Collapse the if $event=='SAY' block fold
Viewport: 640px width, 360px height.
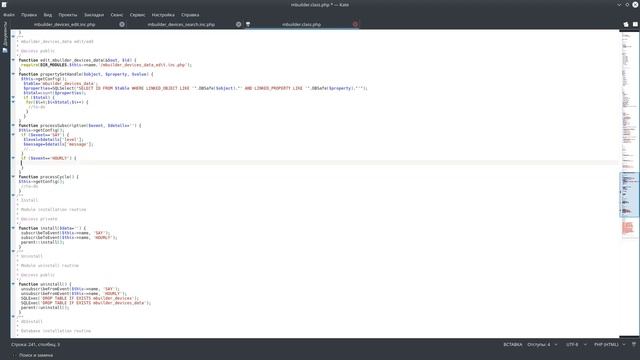13,135
